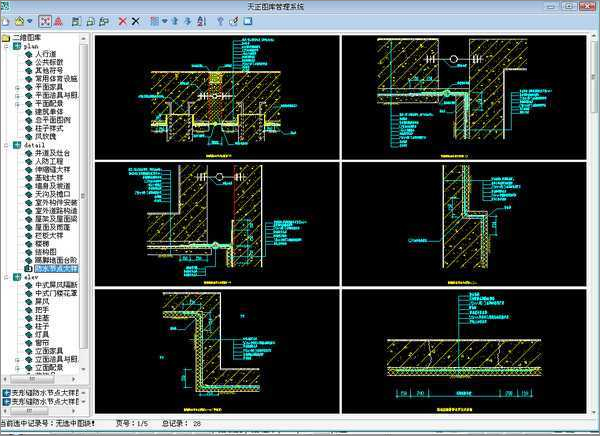Viewport: 600px width, 436px height.
Task: Click the page-down arrow toolbar icon
Action: pyautogui.click(x=188, y=21)
